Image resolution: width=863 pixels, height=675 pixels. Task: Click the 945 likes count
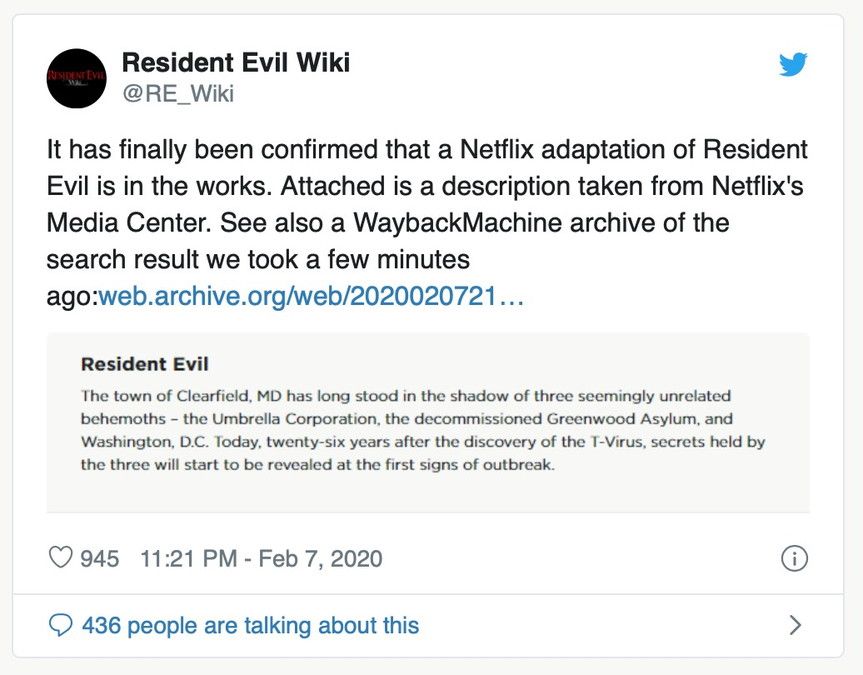click(100, 559)
